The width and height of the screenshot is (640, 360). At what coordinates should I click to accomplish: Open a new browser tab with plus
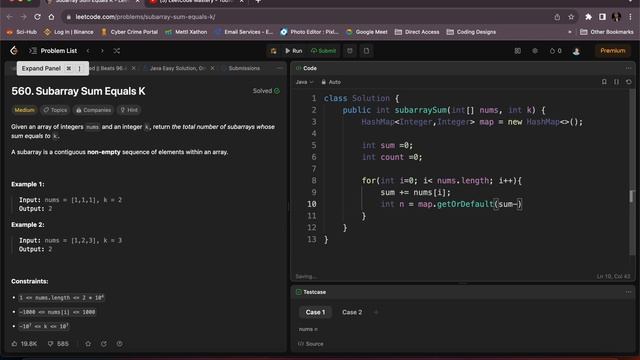(258, 2)
